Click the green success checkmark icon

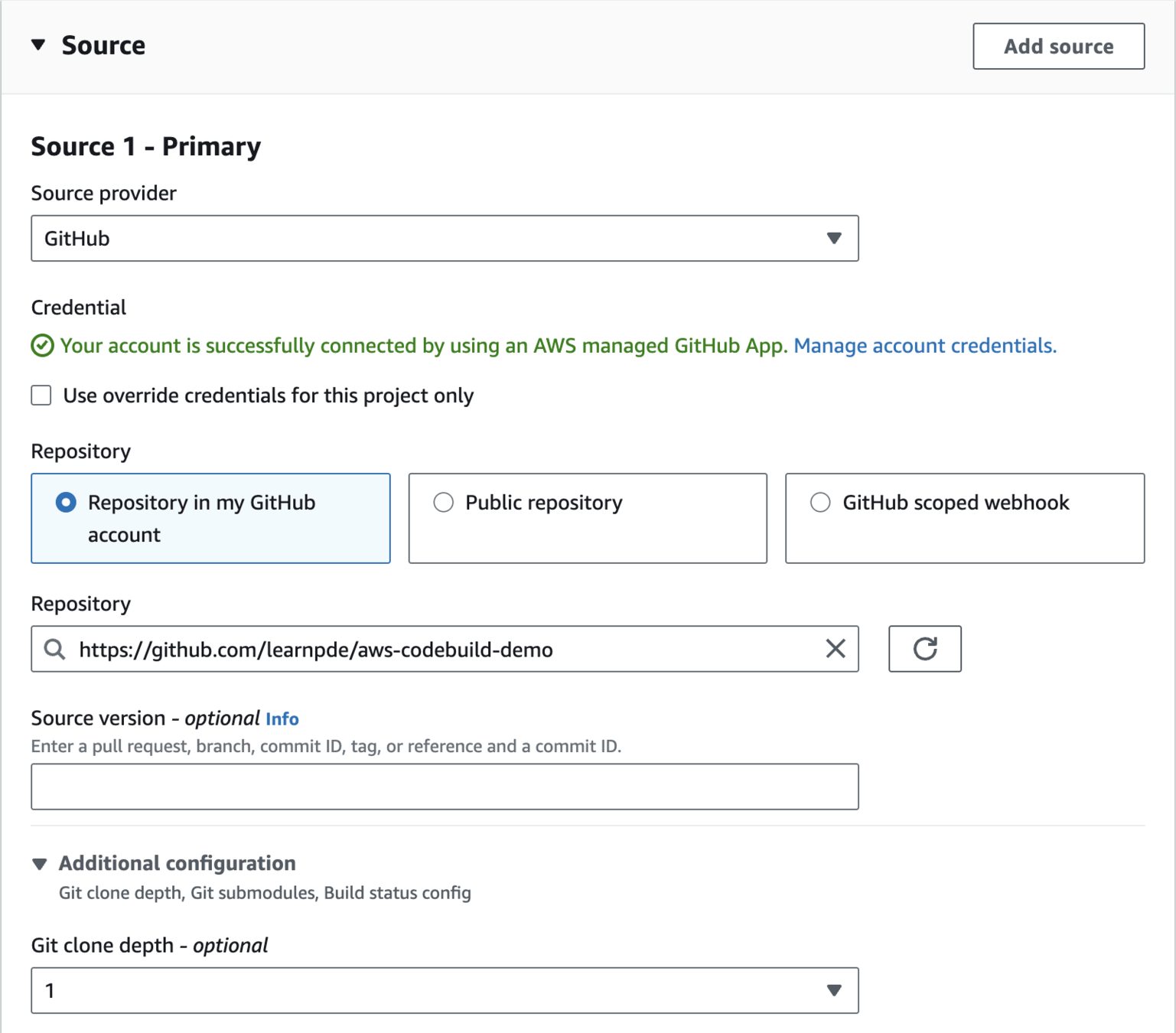(x=42, y=346)
